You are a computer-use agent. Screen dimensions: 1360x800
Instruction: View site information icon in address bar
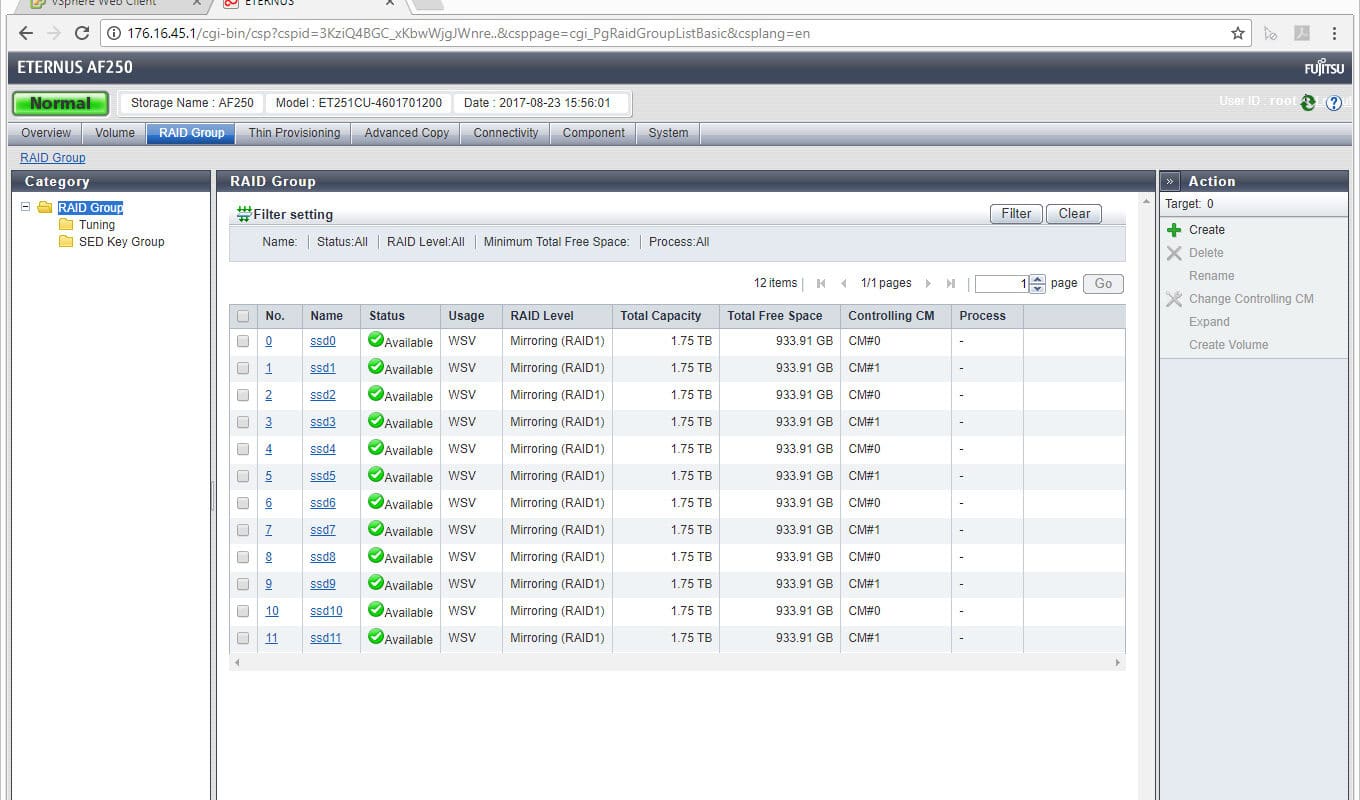[115, 33]
